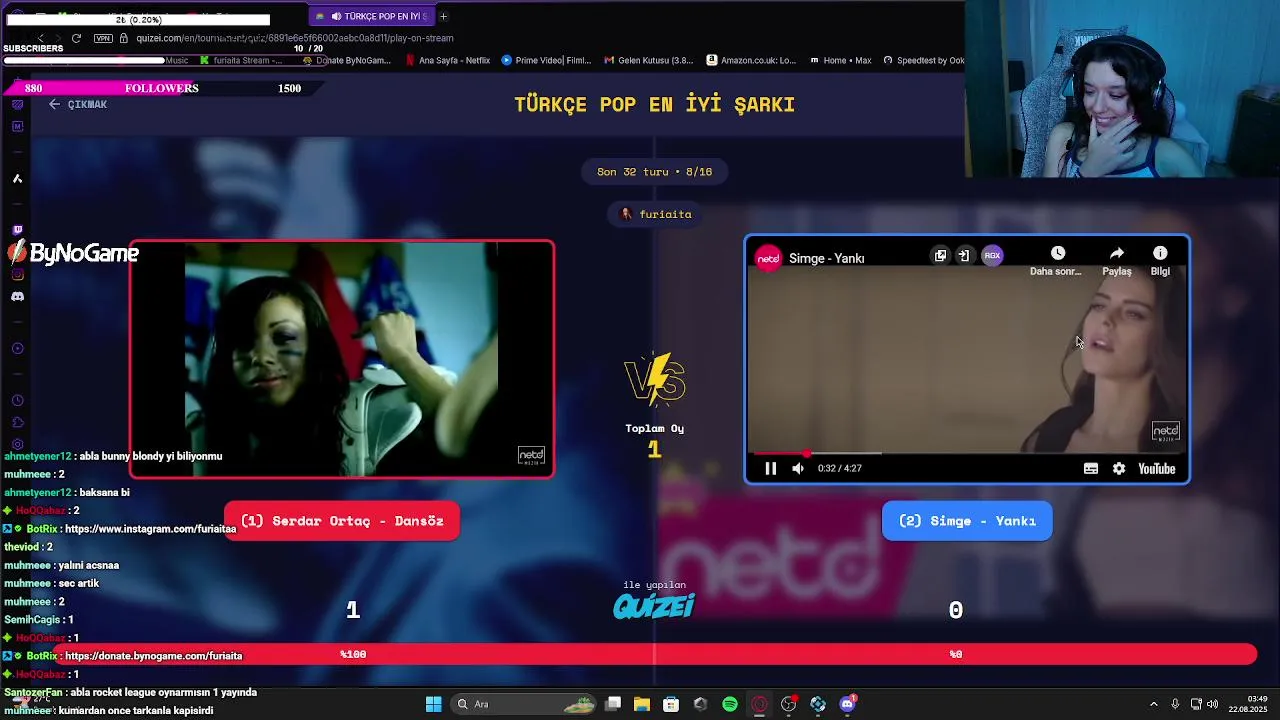
Task: Vote for (2) Simge - Yankı
Action: click(967, 521)
